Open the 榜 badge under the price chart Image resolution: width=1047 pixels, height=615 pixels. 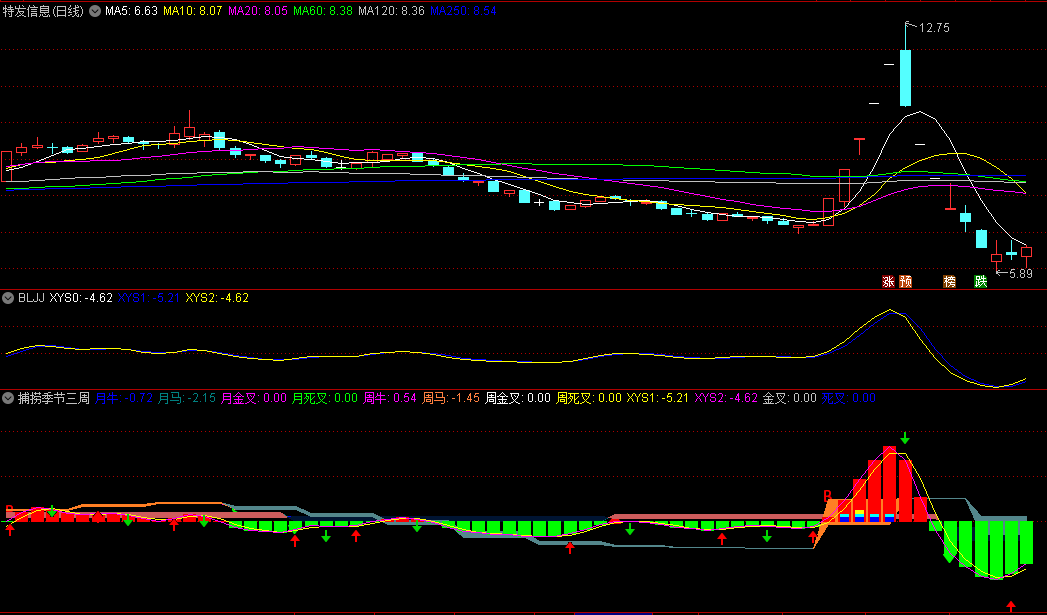coord(949,282)
